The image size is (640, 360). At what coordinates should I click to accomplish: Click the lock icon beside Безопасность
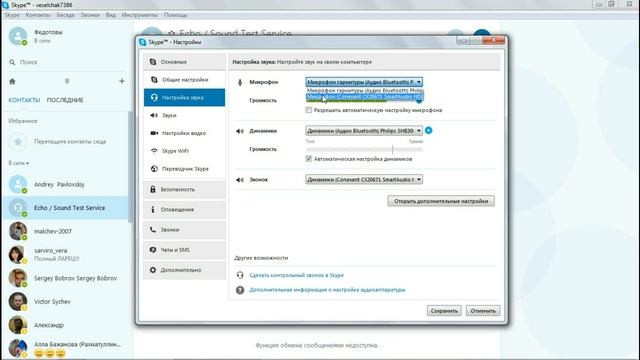click(x=153, y=189)
